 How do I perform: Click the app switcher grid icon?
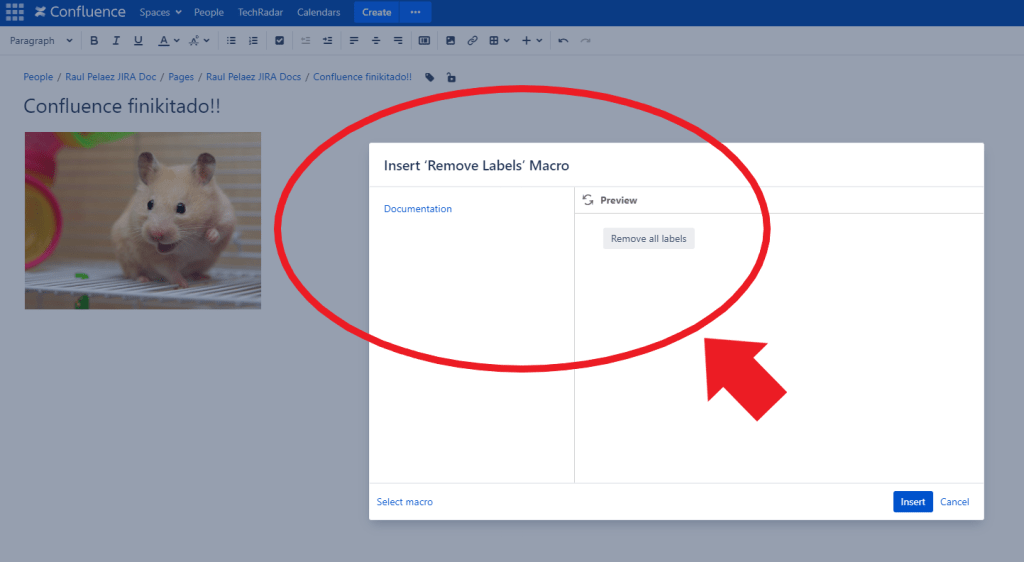coord(14,12)
